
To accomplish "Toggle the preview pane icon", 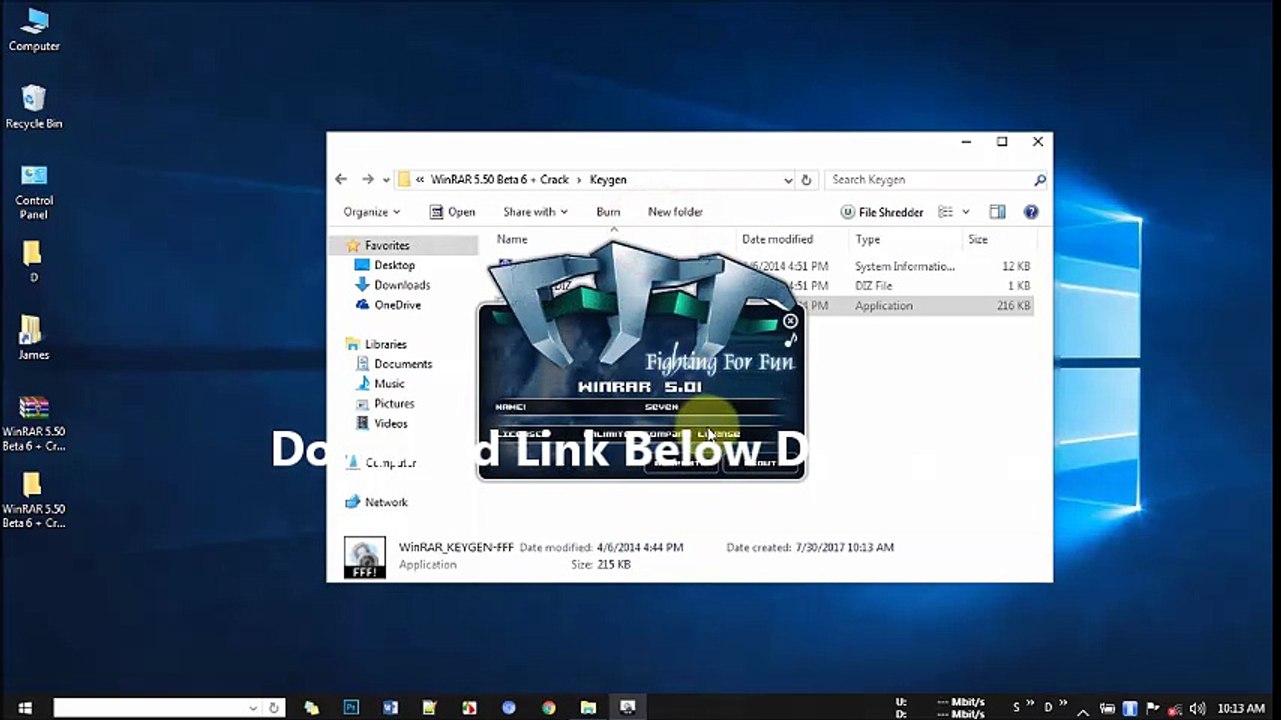I will coord(997,212).
